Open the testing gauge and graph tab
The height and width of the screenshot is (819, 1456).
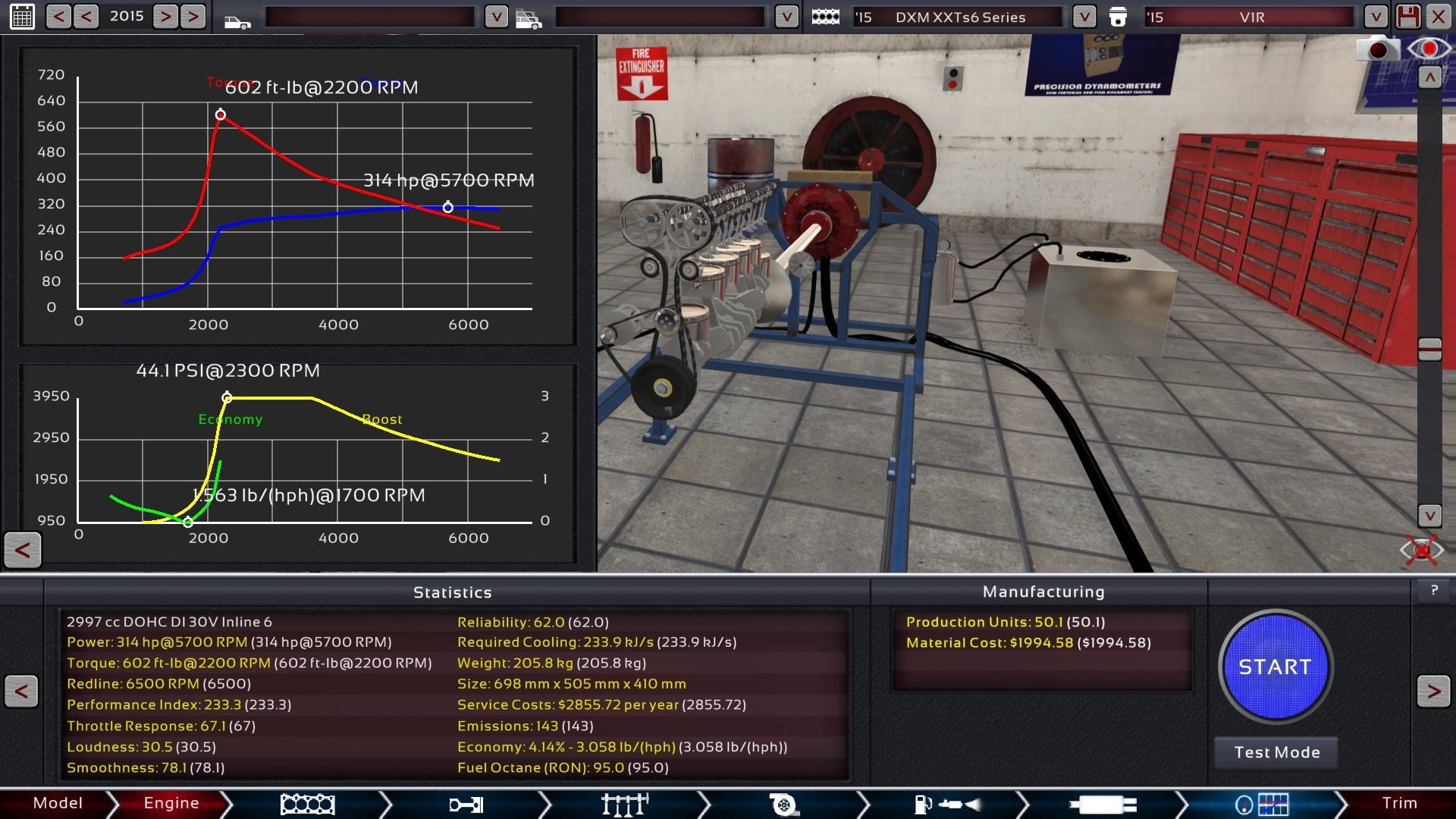pos(1261,804)
